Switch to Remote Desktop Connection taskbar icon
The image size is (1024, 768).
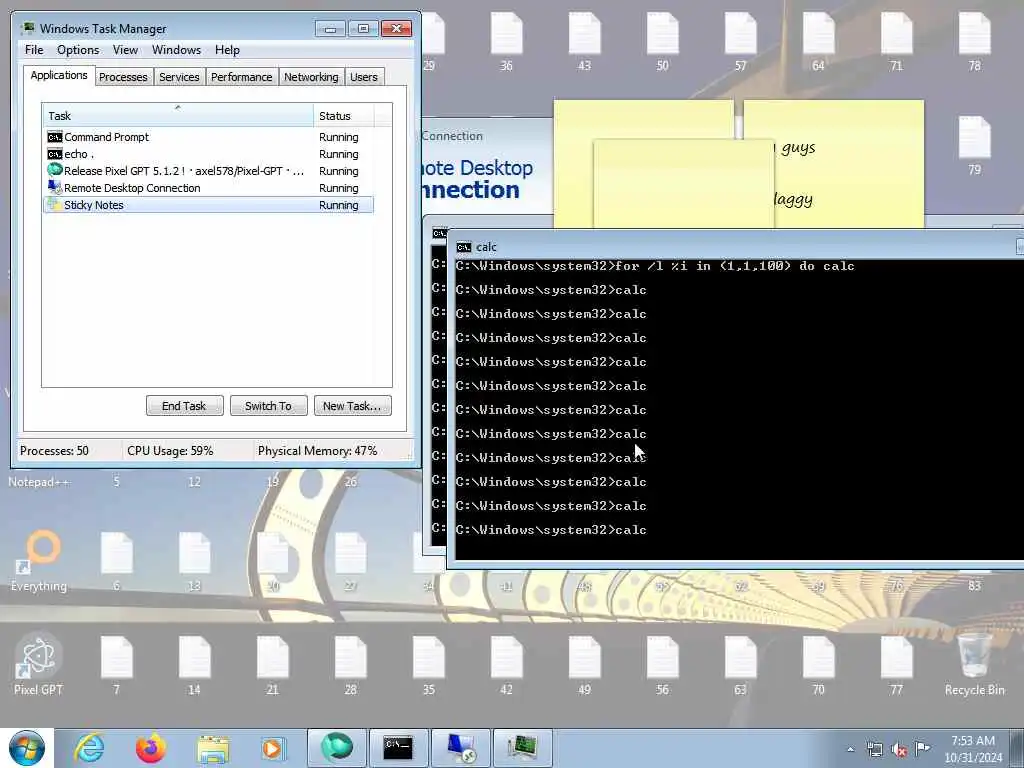(461, 748)
